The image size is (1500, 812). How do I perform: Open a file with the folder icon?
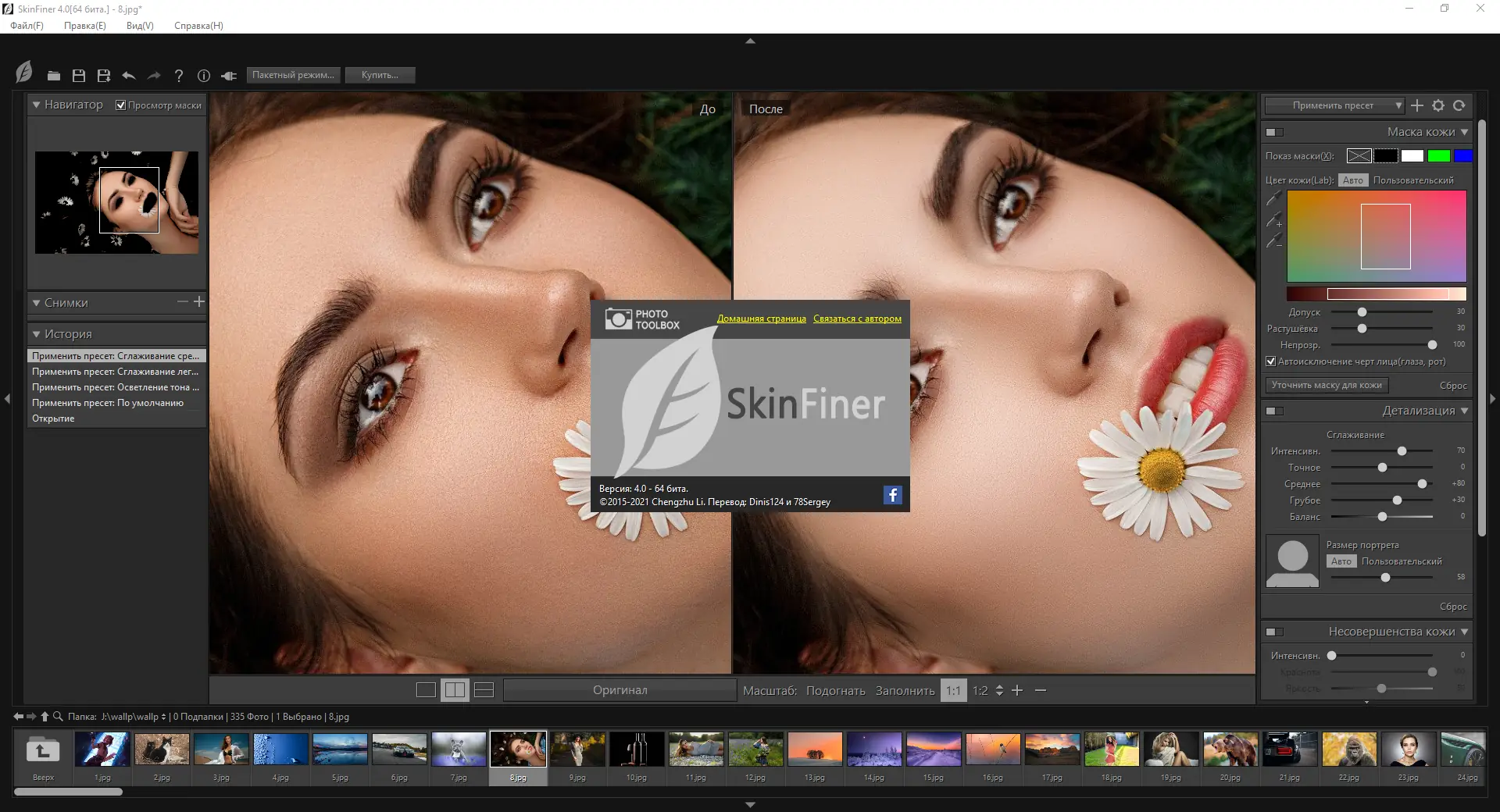coord(53,76)
